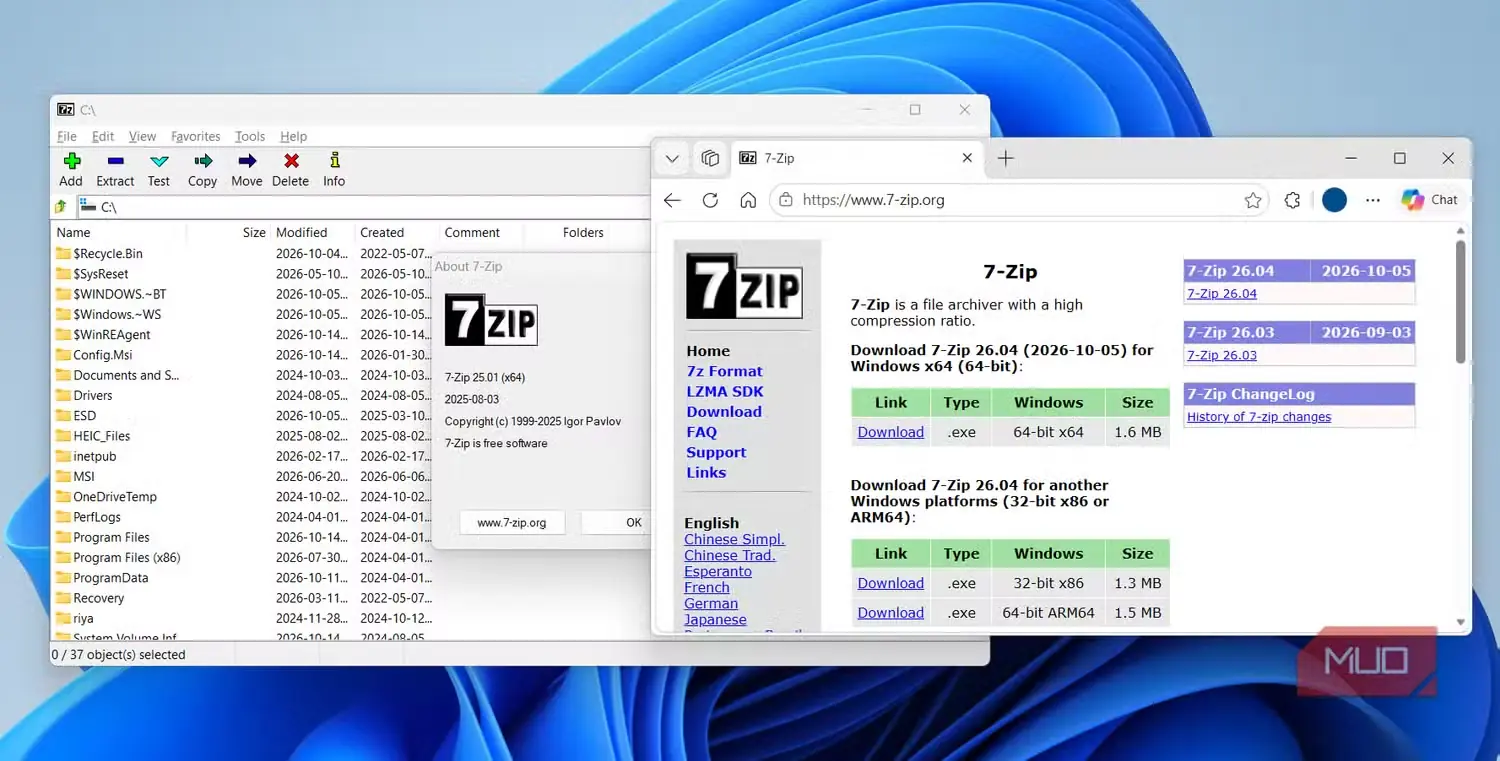This screenshot has height=761, width=1500.
Task: Open the browser profile avatar
Action: 1334,200
